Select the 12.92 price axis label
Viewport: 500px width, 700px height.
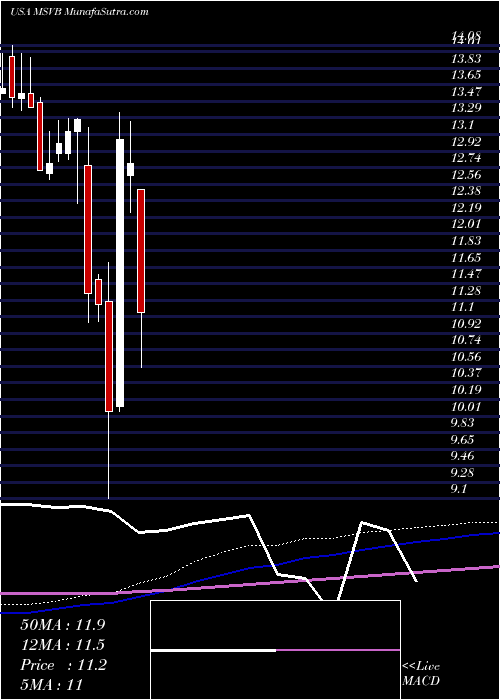tap(466, 142)
